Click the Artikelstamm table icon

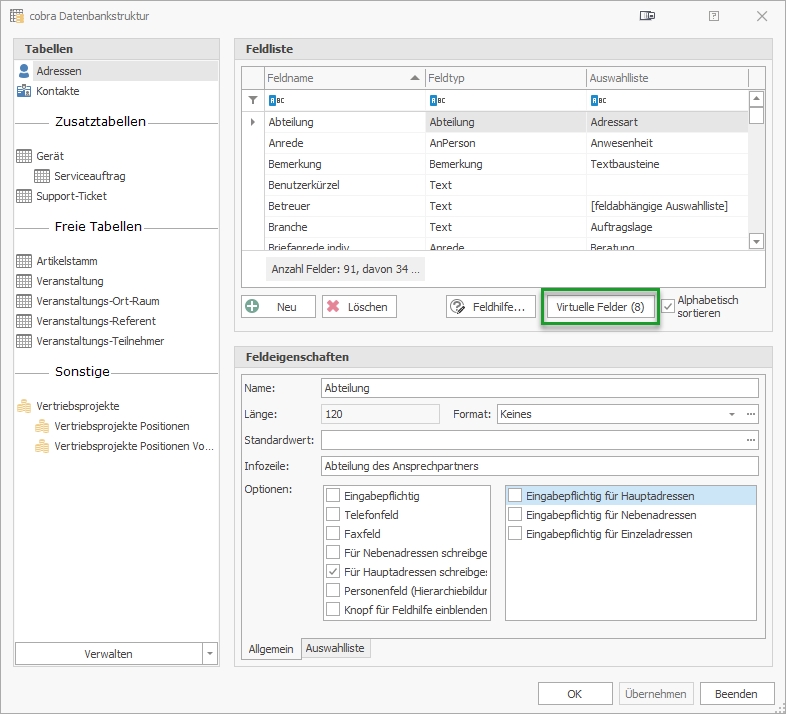pos(25,261)
